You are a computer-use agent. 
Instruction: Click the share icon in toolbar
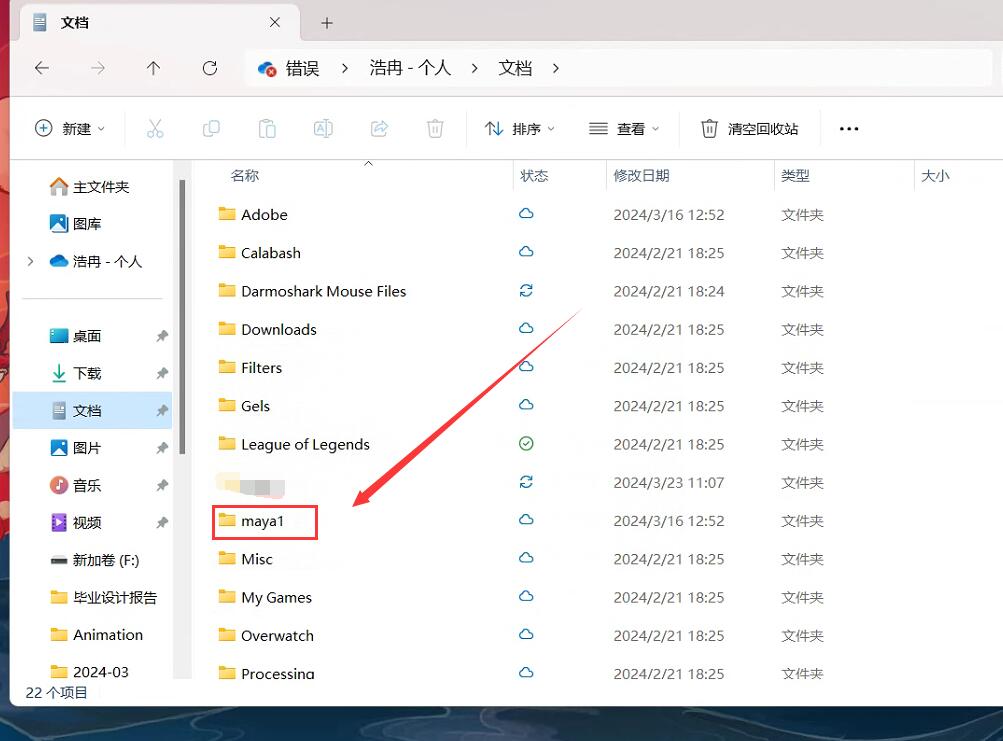(379, 128)
